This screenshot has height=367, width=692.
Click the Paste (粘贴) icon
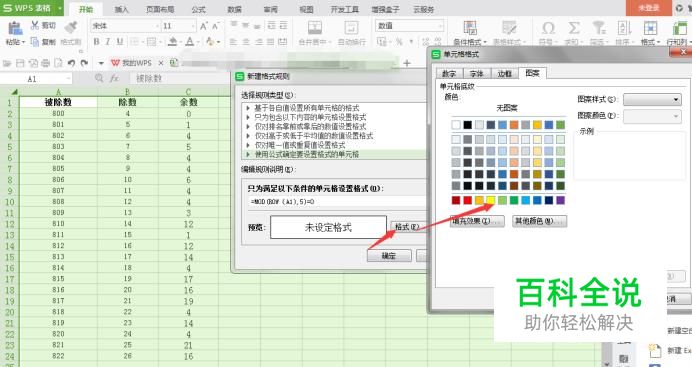pyautogui.click(x=15, y=28)
